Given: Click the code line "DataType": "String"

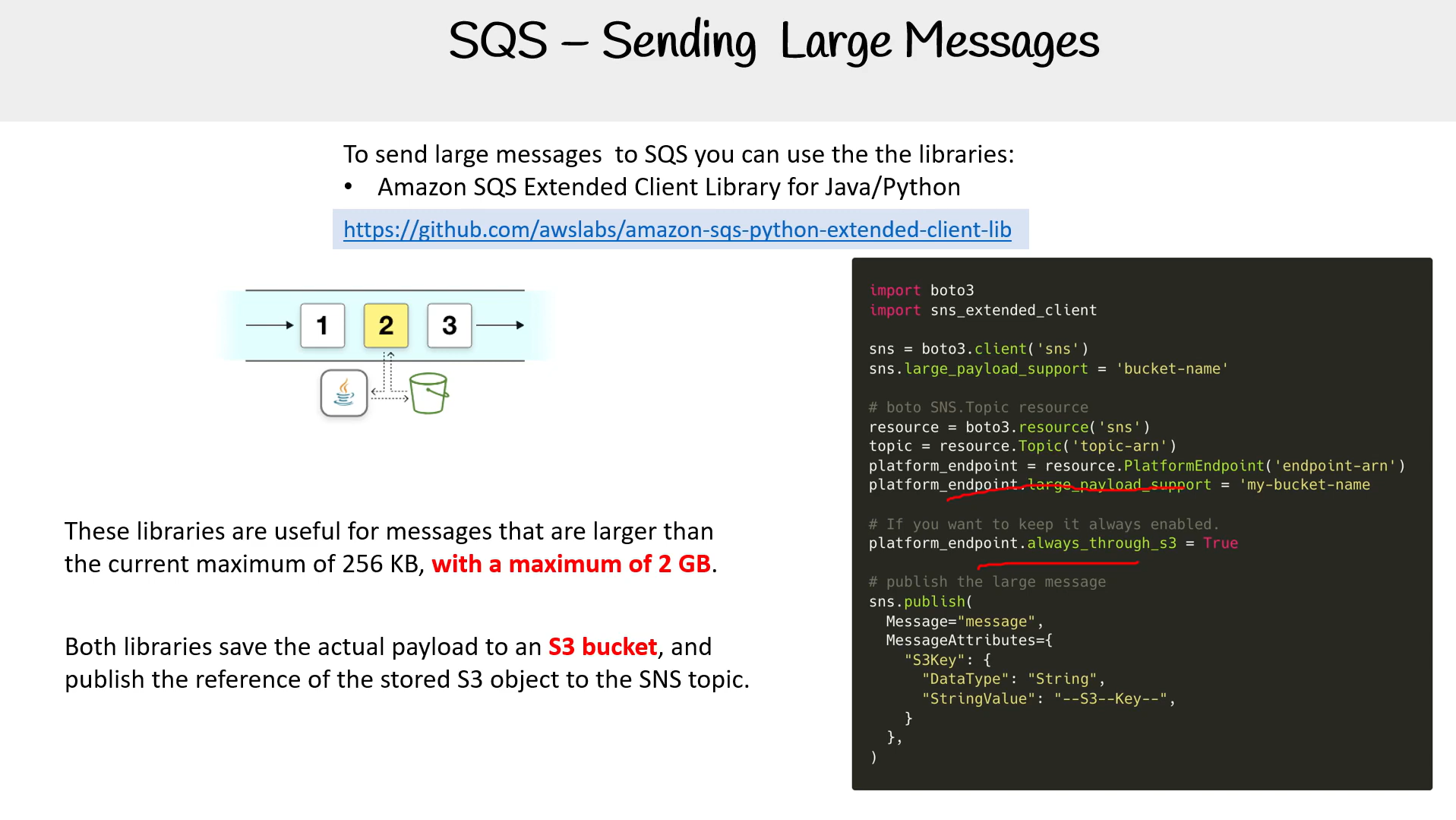Looking at the screenshot, I should [1013, 679].
